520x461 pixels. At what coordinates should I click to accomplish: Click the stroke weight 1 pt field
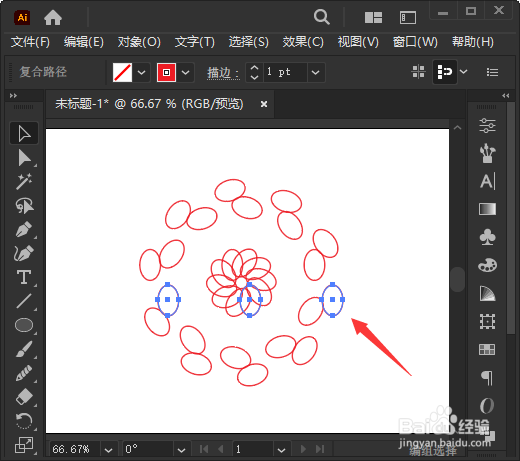285,72
